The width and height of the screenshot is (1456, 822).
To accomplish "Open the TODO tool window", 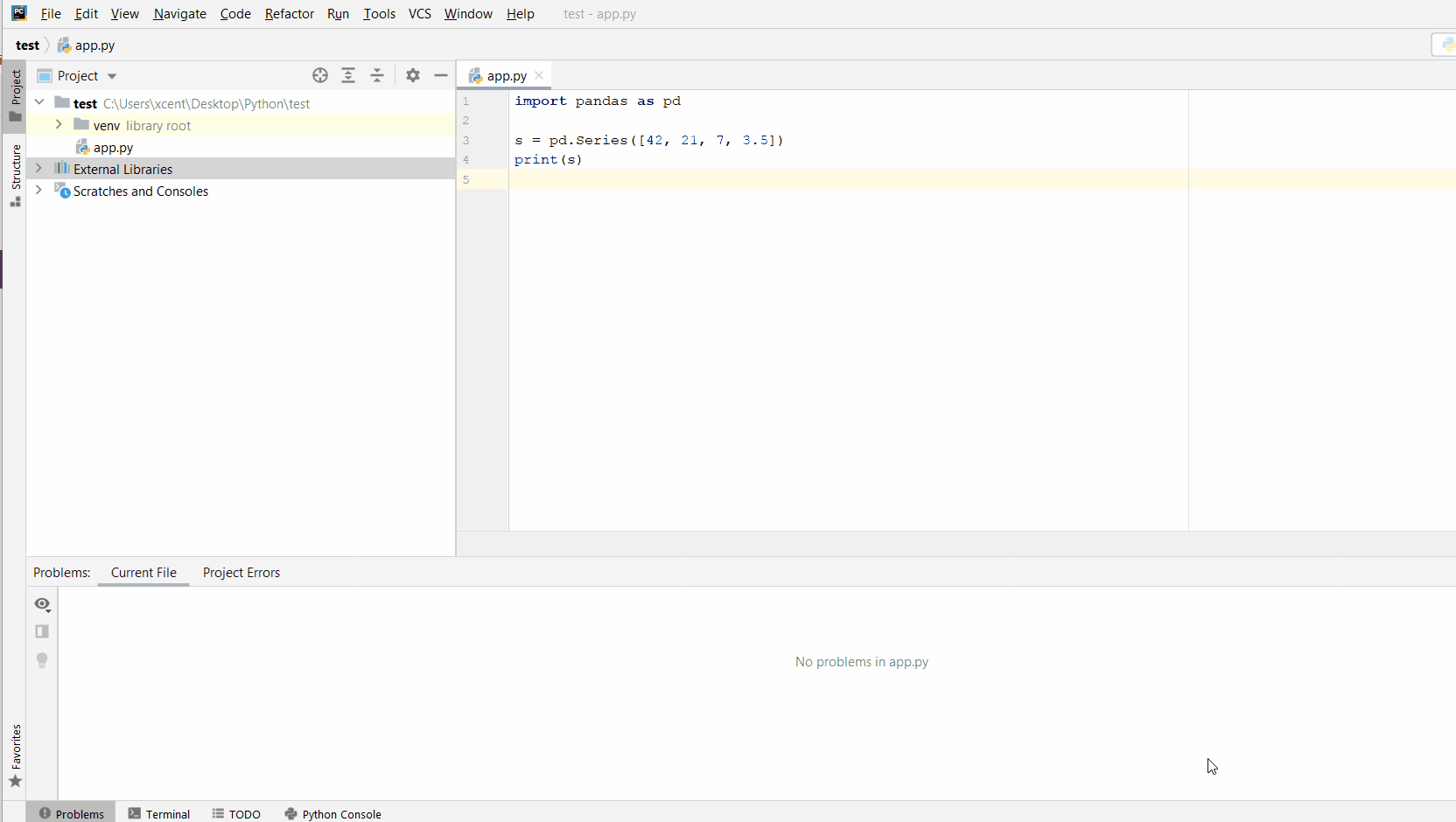I will [236, 813].
